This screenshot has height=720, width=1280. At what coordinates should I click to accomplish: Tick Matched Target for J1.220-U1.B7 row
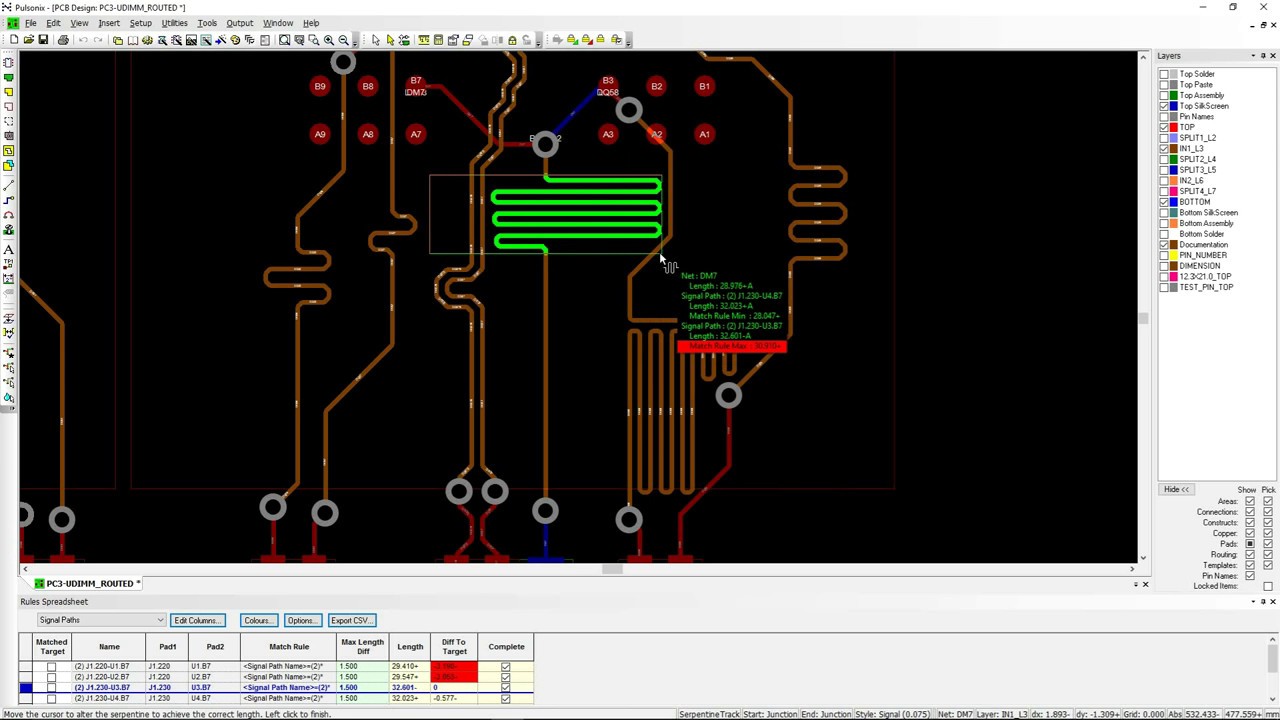(51, 666)
